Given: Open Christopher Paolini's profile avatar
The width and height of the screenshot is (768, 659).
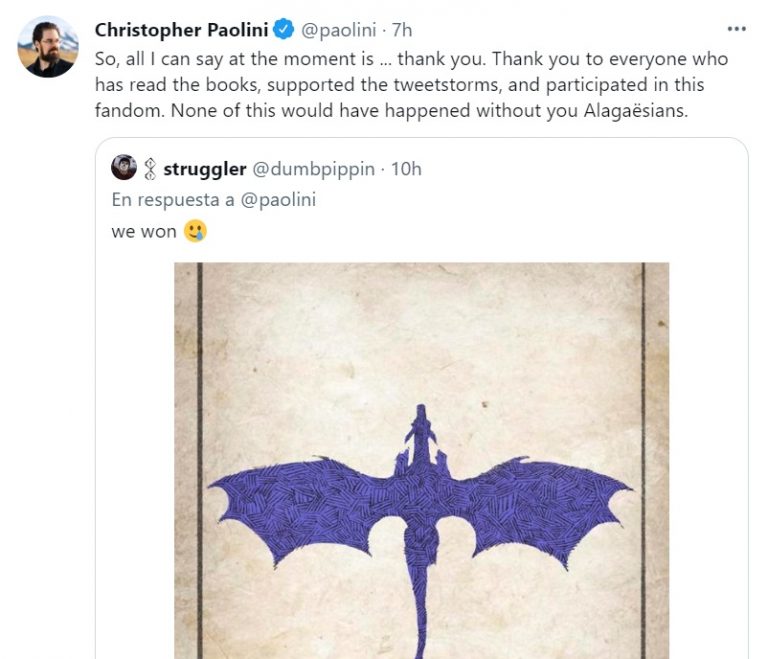Looking at the screenshot, I should pyautogui.click(x=47, y=47).
